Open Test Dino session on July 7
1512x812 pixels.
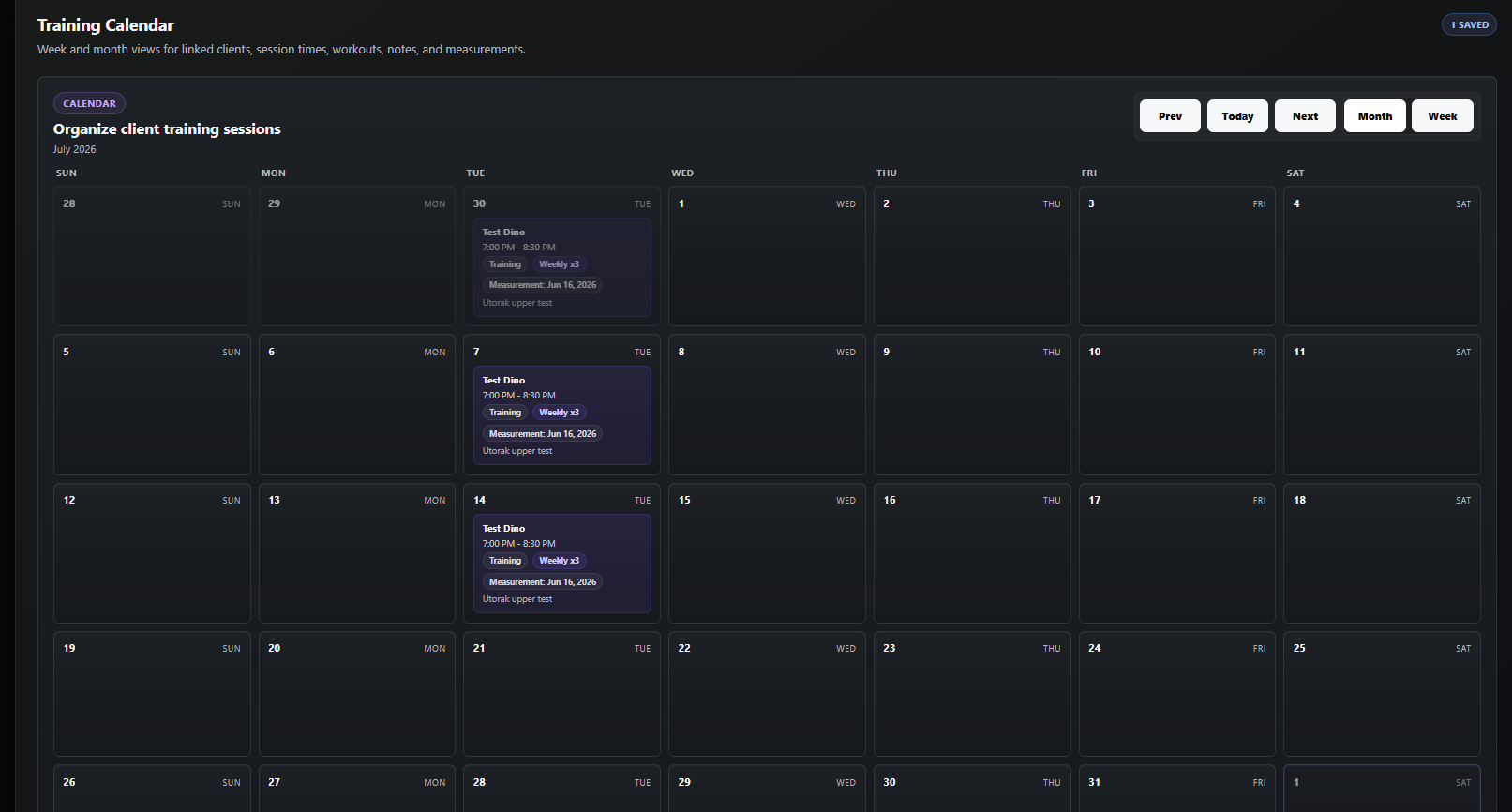pyautogui.click(x=562, y=415)
